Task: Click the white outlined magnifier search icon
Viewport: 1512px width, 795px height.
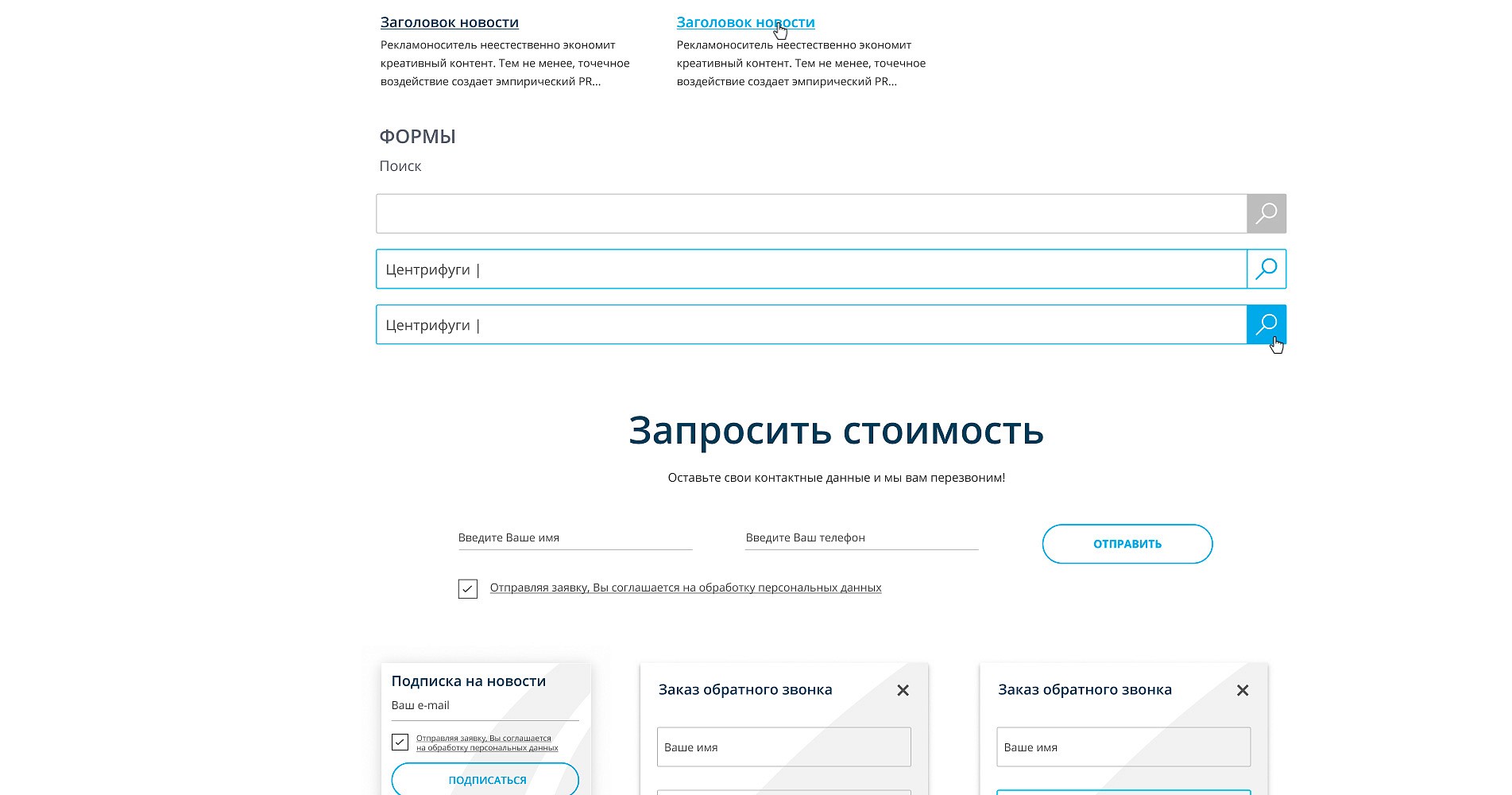Action: click(1266, 270)
